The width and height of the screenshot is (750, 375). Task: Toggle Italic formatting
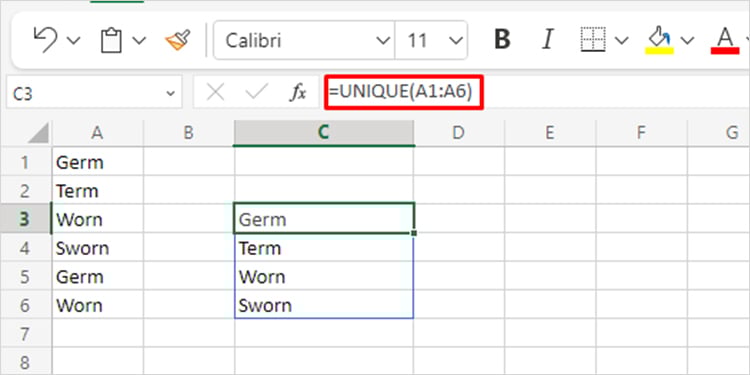click(x=548, y=40)
